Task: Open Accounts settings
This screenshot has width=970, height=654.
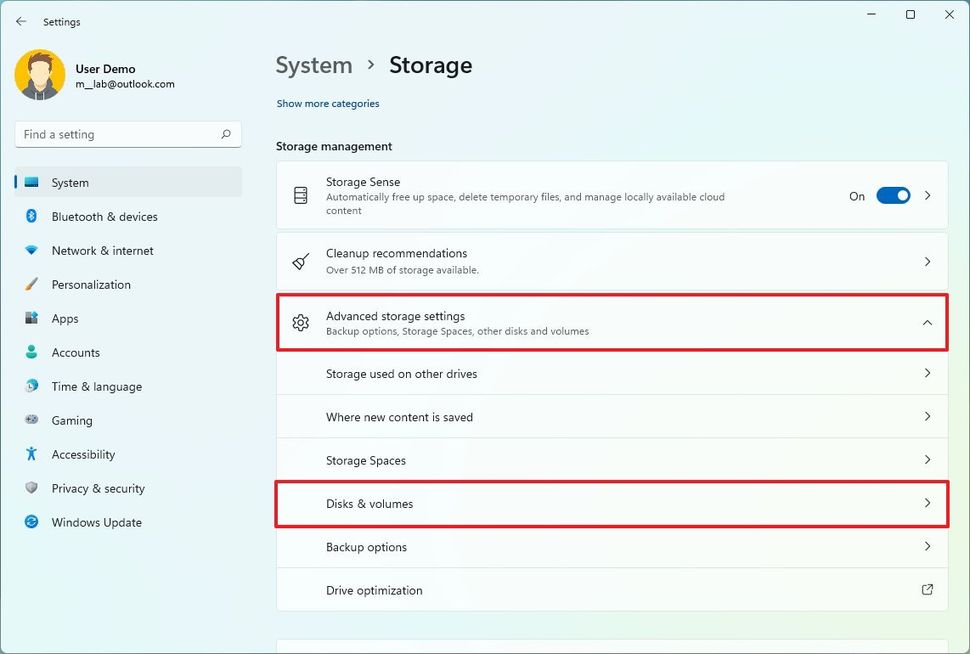Action: 74,352
